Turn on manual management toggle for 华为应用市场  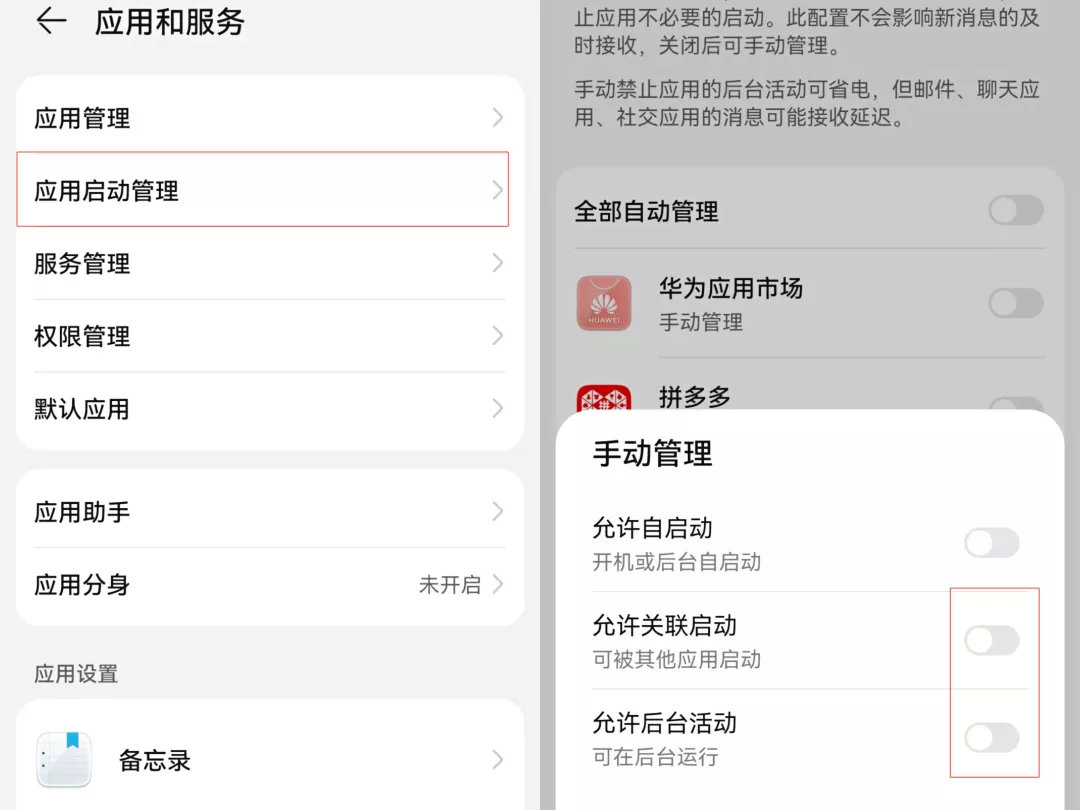click(x=1015, y=303)
